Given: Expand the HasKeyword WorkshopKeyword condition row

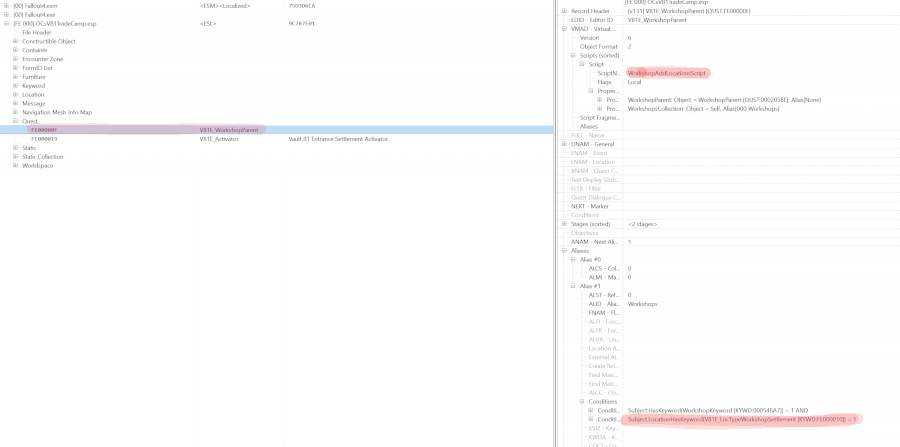Looking at the screenshot, I should coord(591,410).
